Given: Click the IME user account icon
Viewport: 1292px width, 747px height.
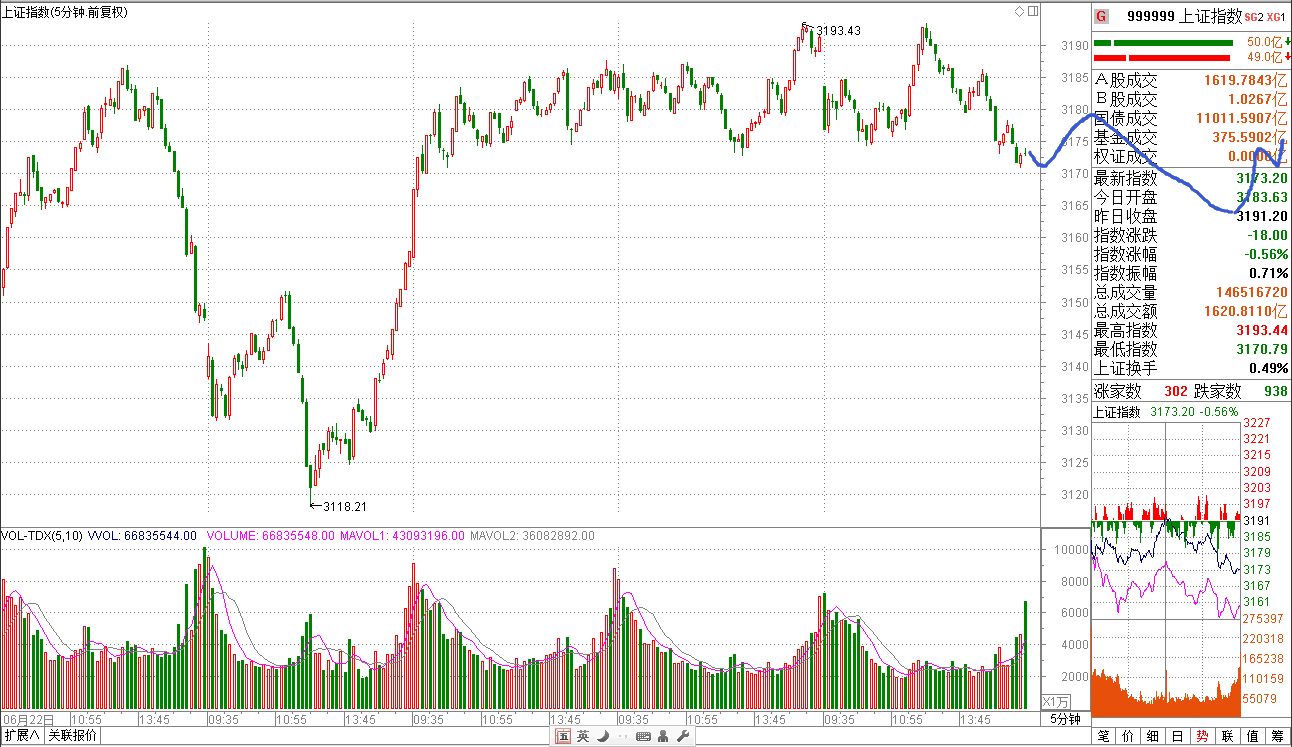Looking at the screenshot, I should [x=664, y=737].
